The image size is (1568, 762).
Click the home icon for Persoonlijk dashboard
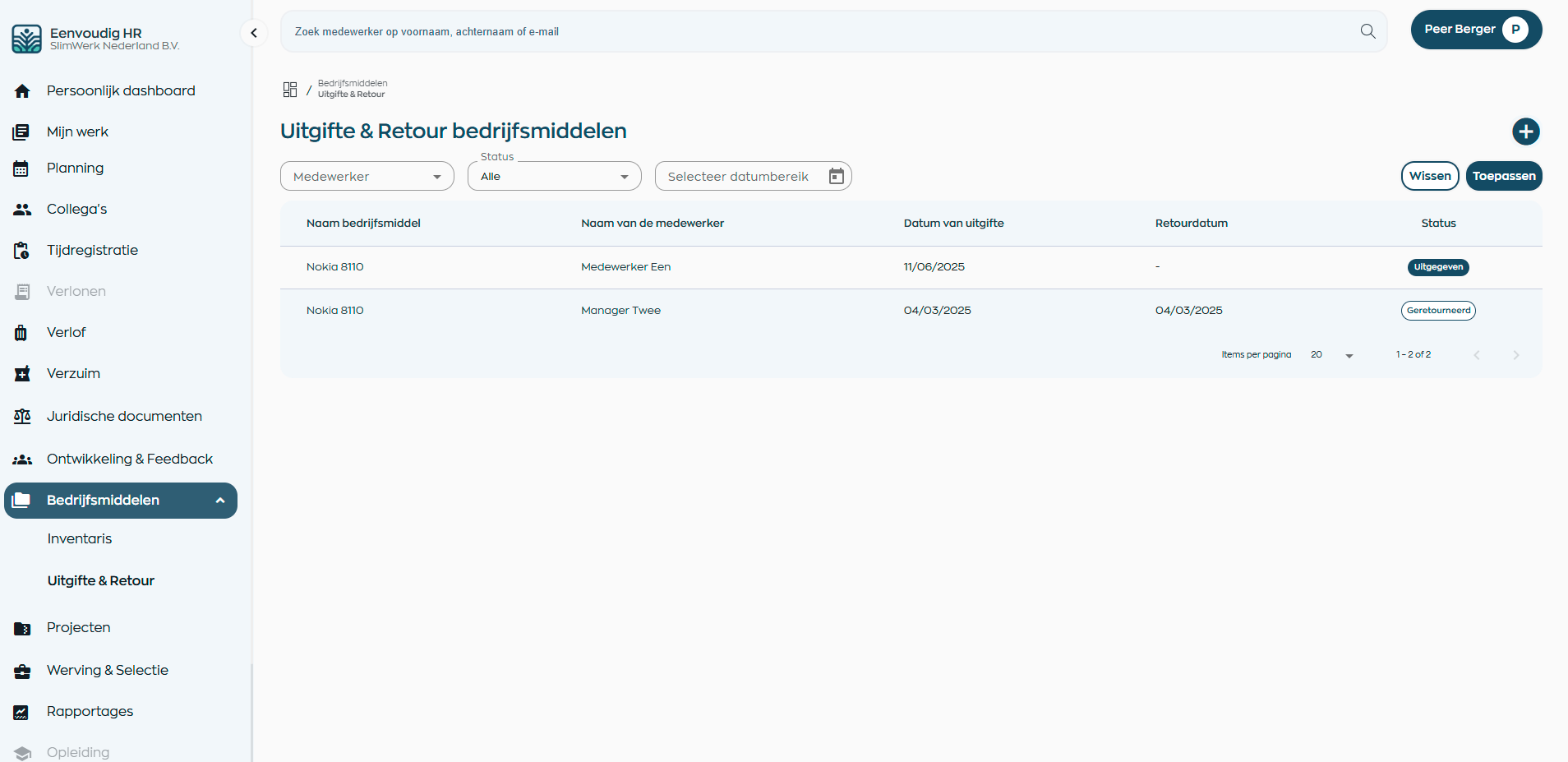[x=22, y=91]
